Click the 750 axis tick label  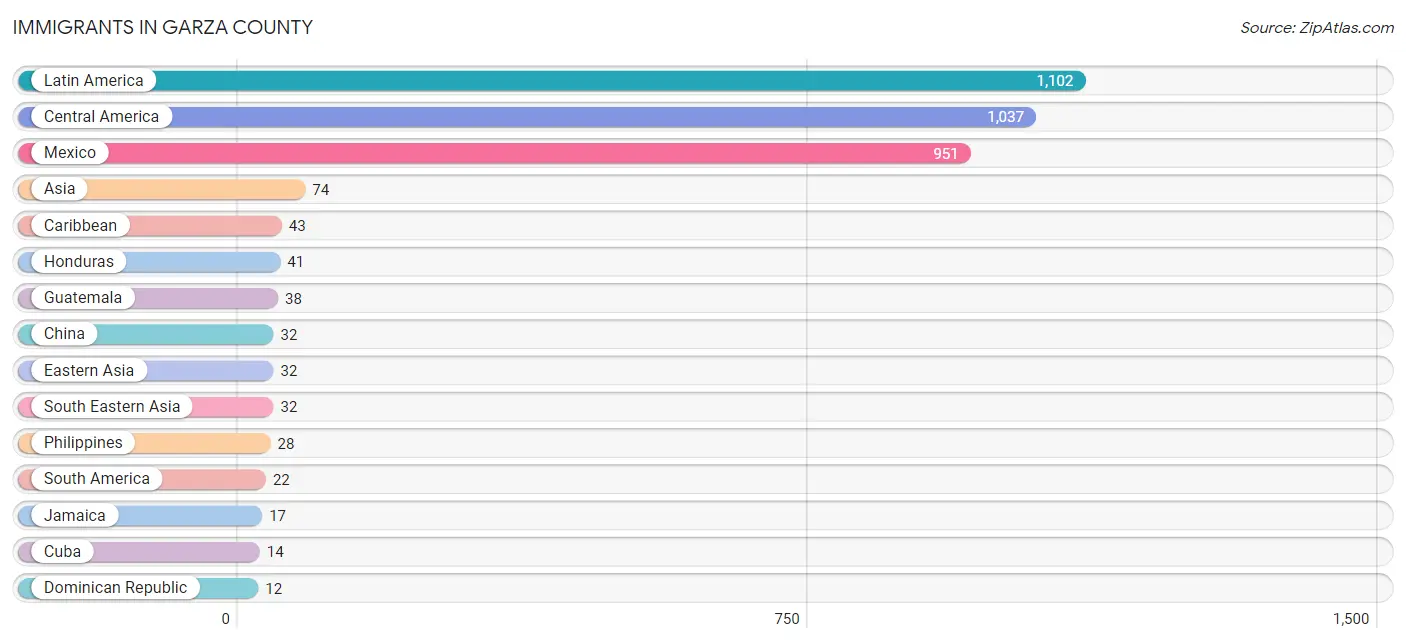(x=787, y=618)
